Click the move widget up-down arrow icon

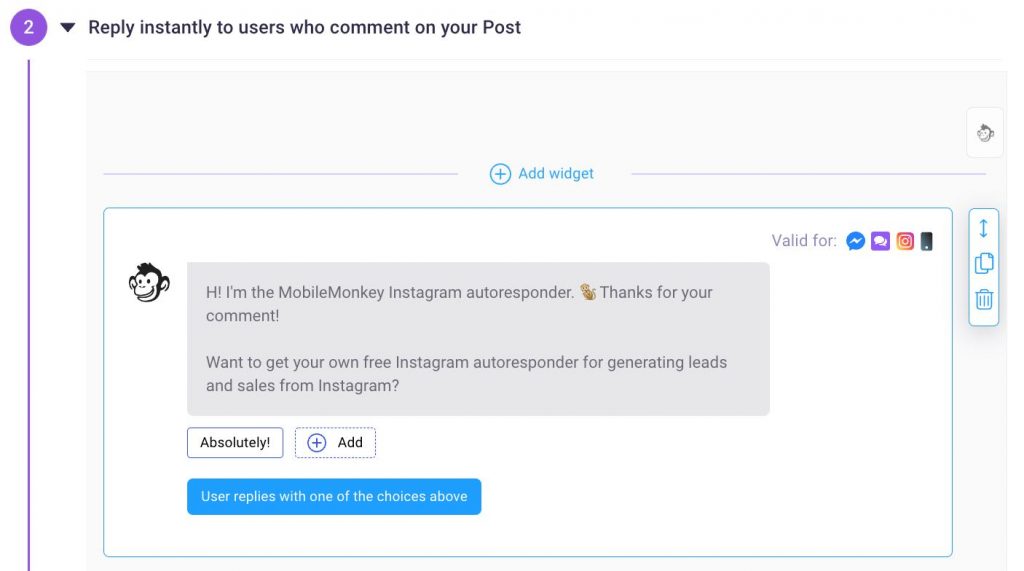(x=984, y=228)
